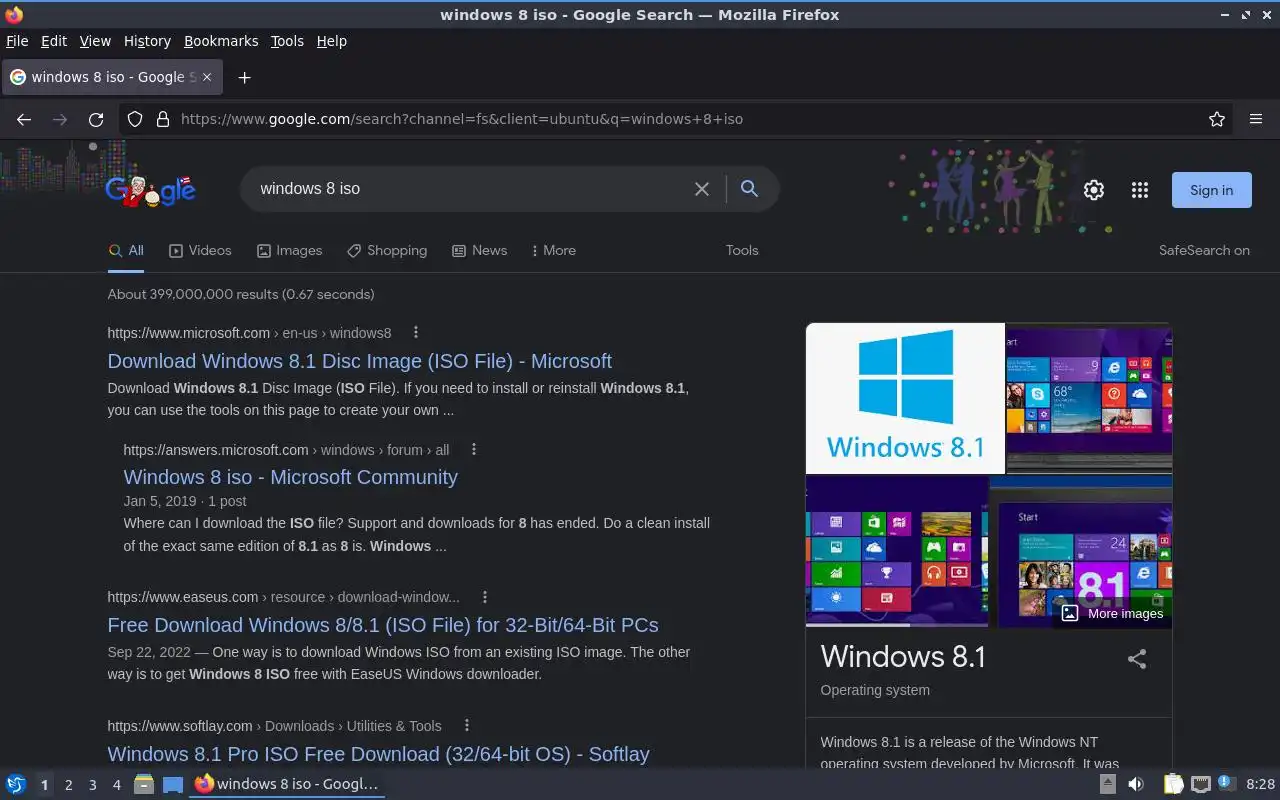The width and height of the screenshot is (1280, 800).
Task: Open the Tools menu in menu bar
Action: point(287,41)
